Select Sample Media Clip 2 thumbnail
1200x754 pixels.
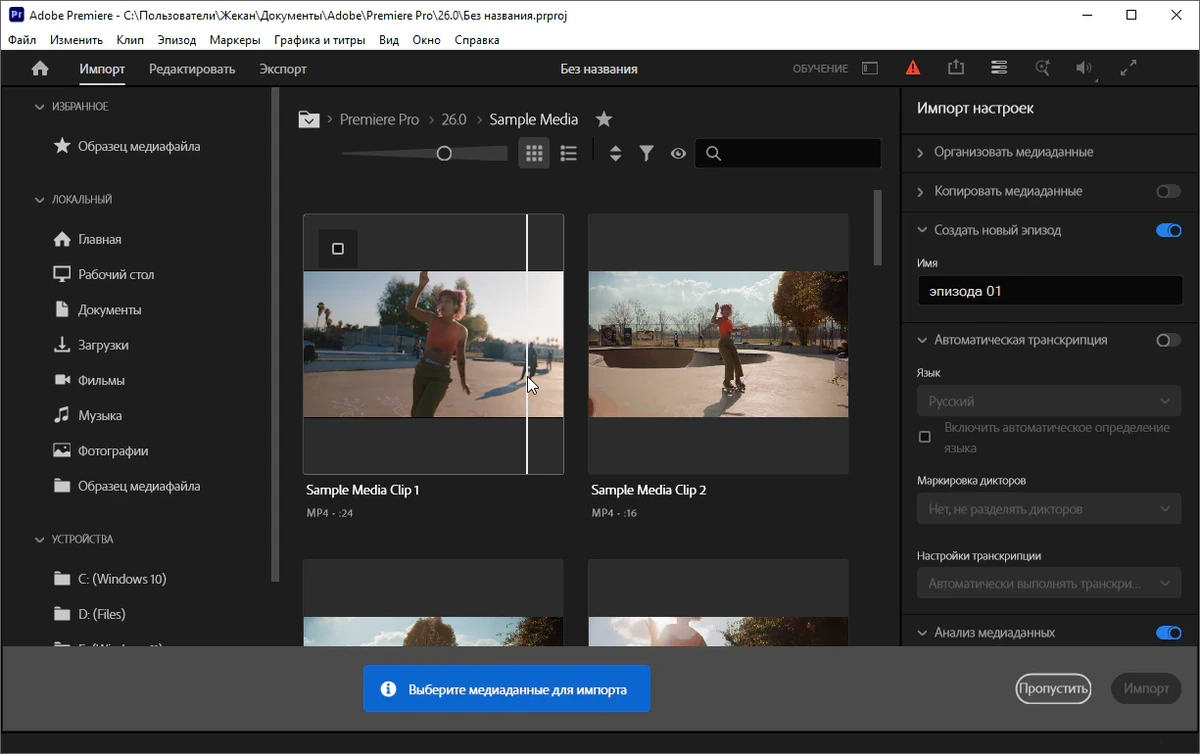[x=718, y=344]
